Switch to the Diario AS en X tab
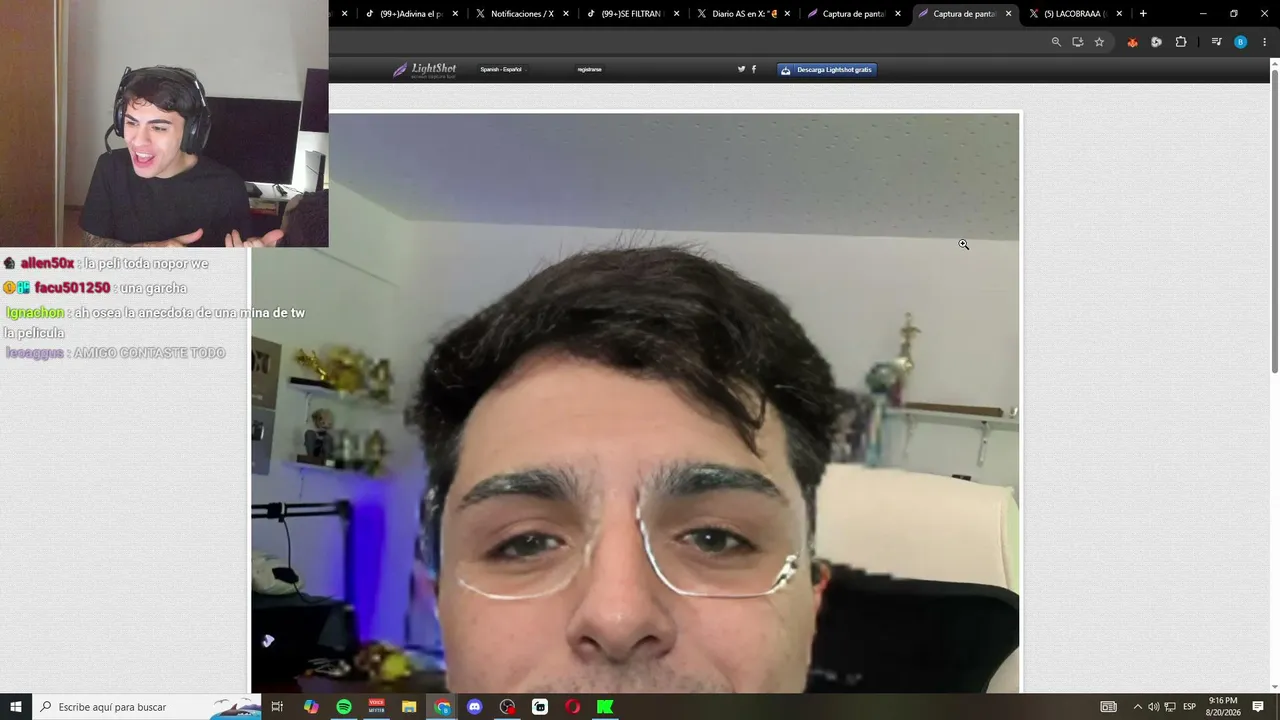The height and width of the screenshot is (720, 1280). point(744,14)
